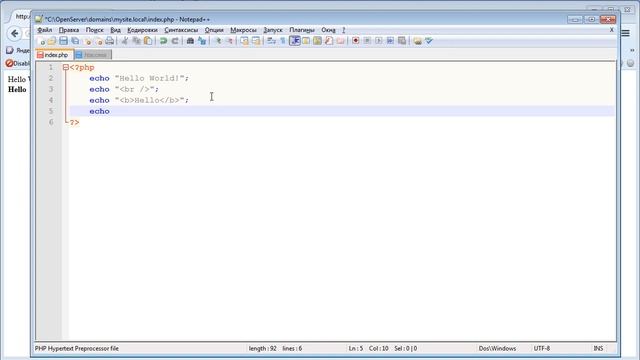Image resolution: width=640 pixels, height=360 pixels.
Task: Open the Файл menu
Action: click(44, 30)
